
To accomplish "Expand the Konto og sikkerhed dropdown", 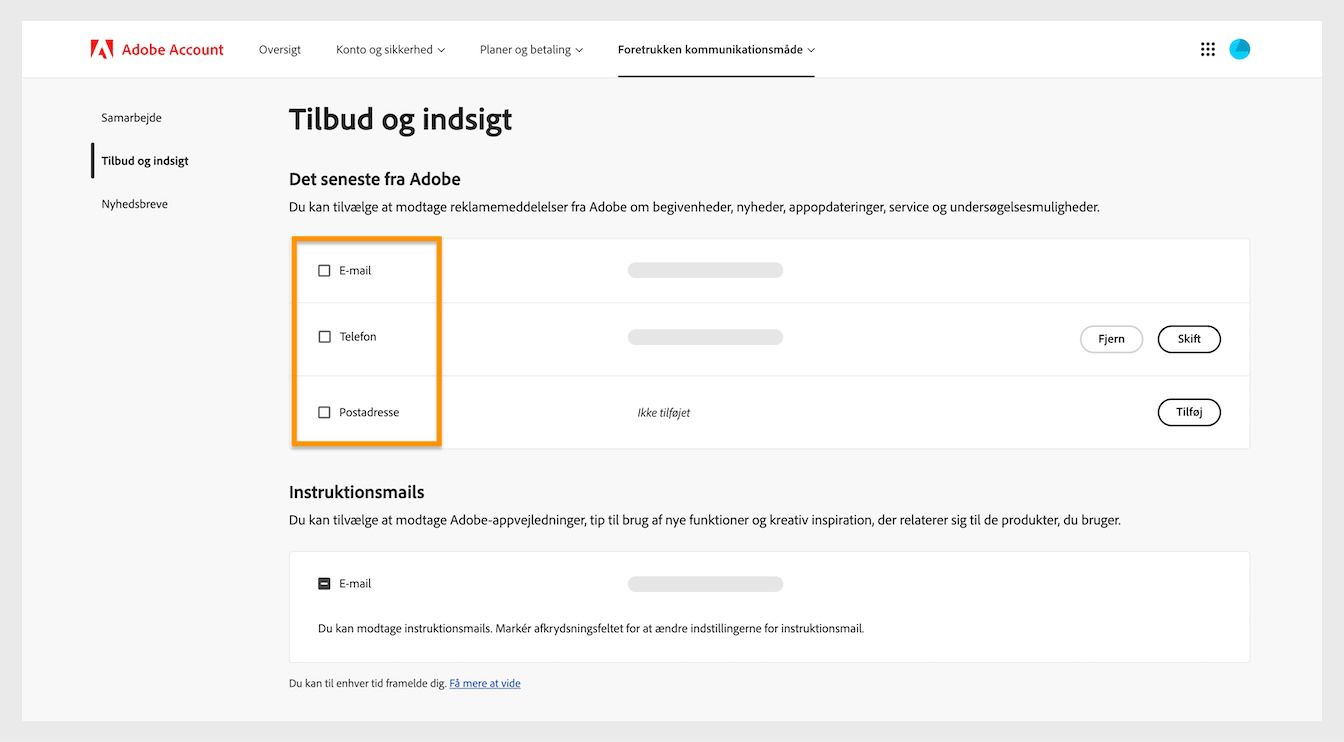I will [x=390, y=48].
